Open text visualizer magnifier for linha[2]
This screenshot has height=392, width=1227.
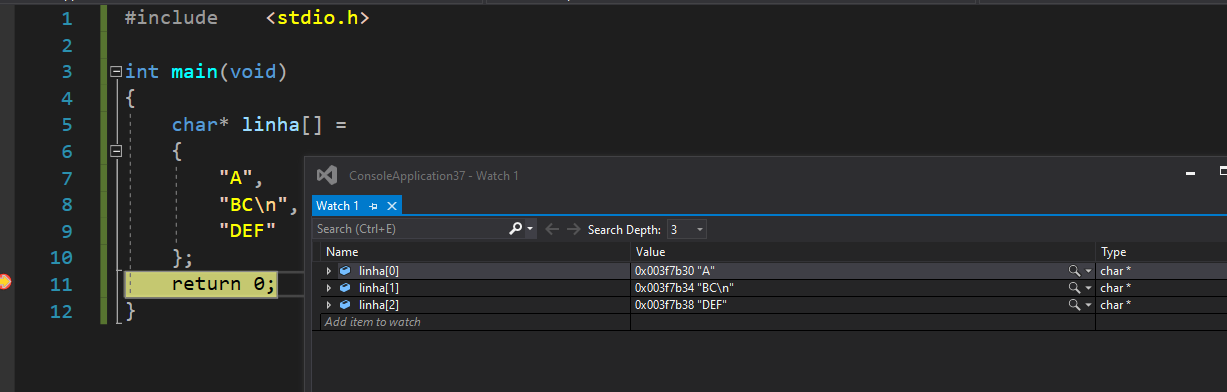tap(1074, 305)
